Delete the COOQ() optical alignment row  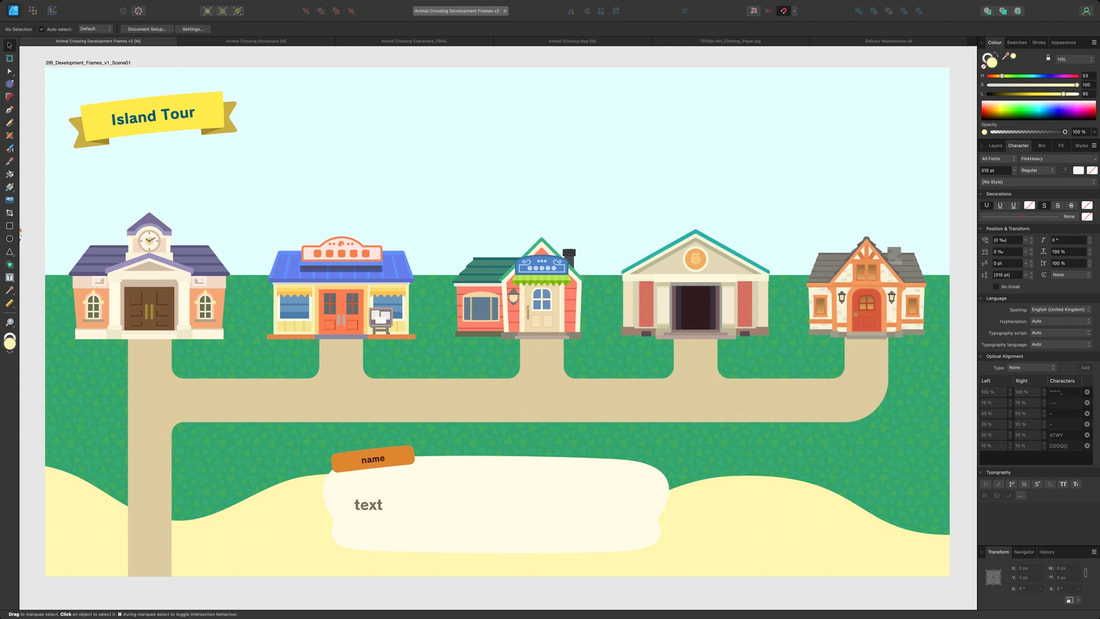tap(1087, 446)
